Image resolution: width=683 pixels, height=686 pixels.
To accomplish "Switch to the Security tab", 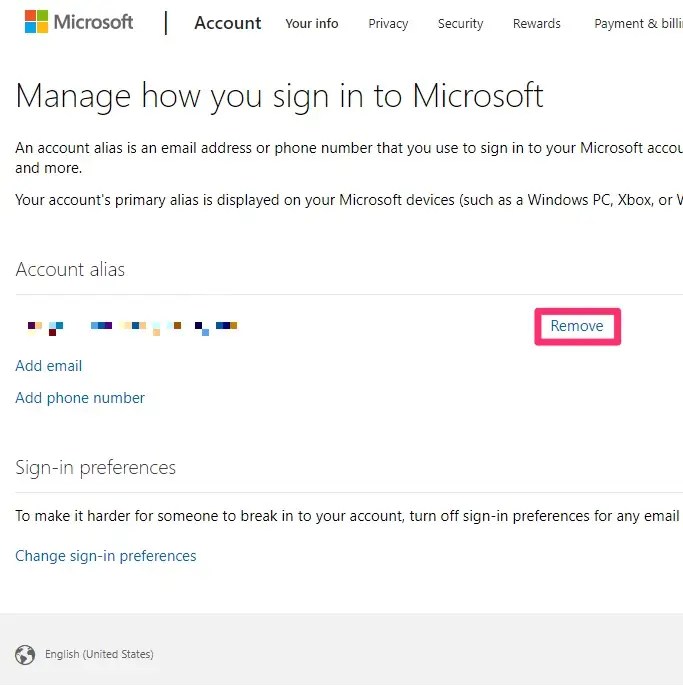I will tap(460, 23).
